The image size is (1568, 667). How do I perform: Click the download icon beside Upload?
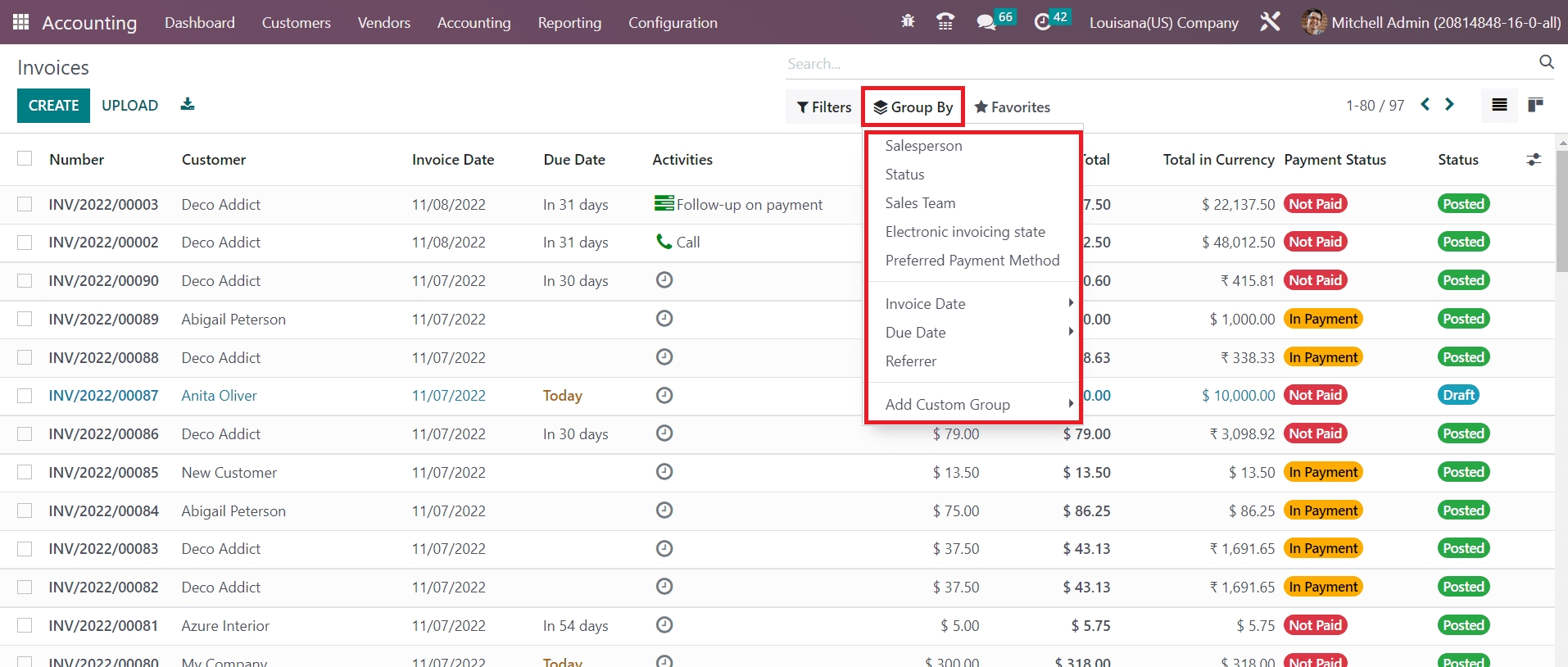pyautogui.click(x=188, y=105)
